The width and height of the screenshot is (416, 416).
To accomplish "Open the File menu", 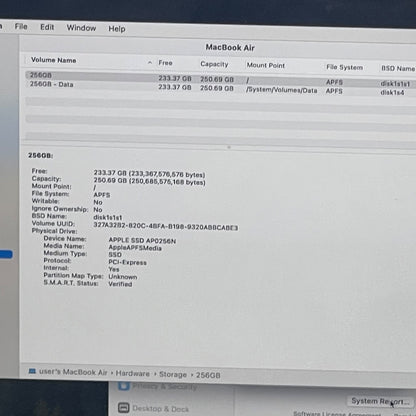I will point(21,26).
